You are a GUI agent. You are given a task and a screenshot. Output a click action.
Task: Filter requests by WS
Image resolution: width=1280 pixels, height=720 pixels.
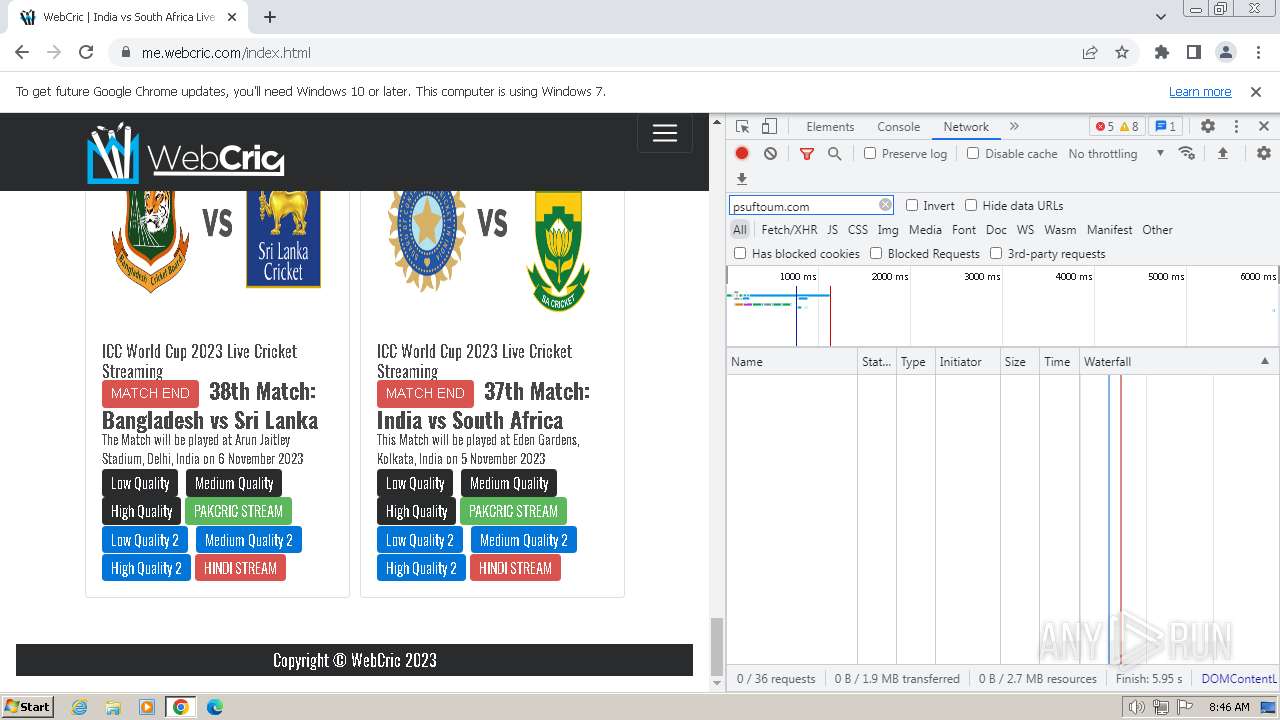coord(1025,229)
